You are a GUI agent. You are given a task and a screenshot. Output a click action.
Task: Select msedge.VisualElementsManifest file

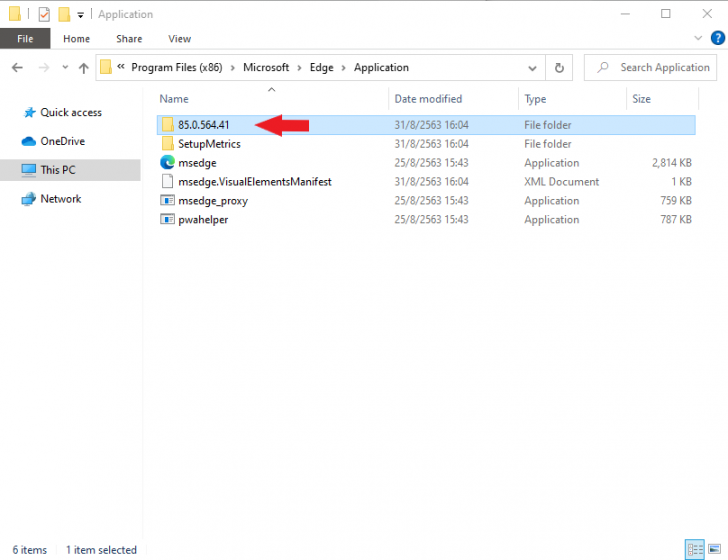pyautogui.click(x=426, y=182)
